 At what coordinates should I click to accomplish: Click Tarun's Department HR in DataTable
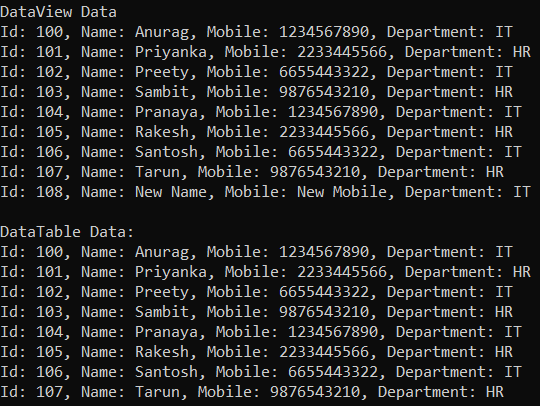[x=495, y=392]
